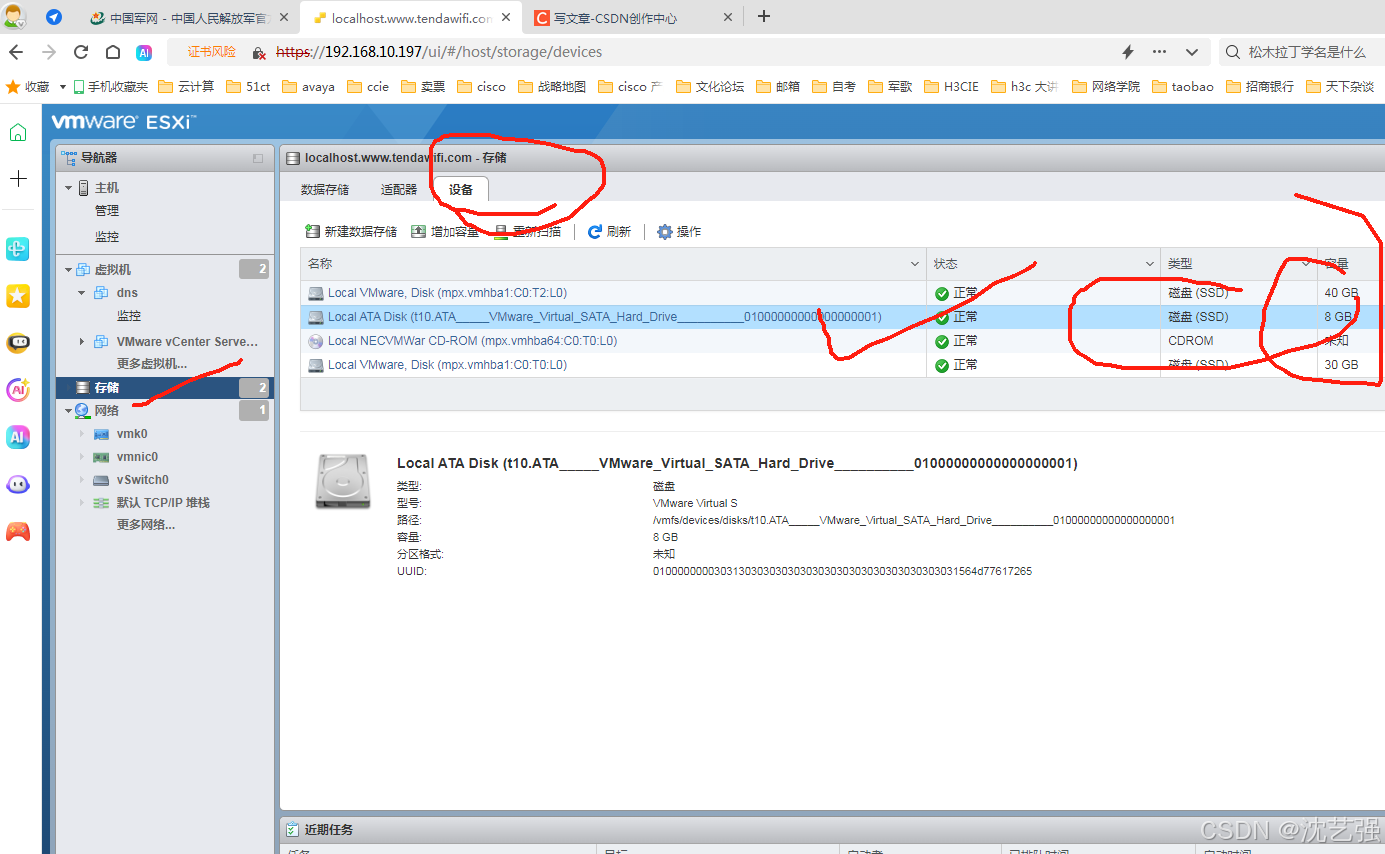
Task: Expand the VMware vCenter Server node
Action: pos(82,342)
